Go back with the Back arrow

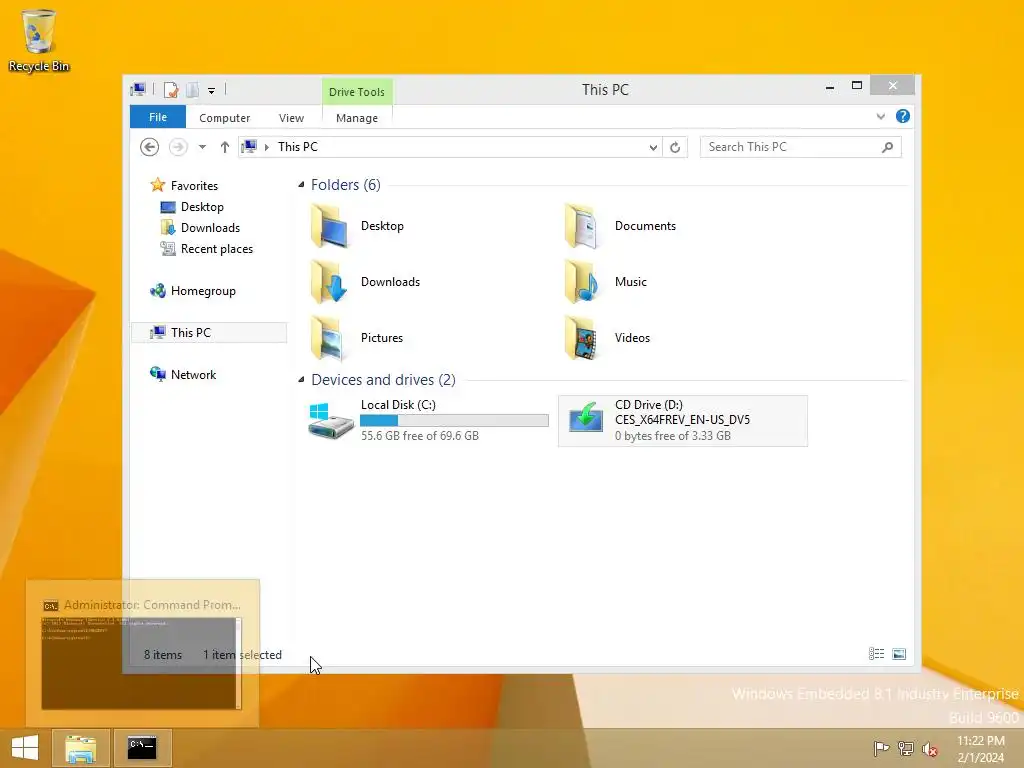[150, 147]
